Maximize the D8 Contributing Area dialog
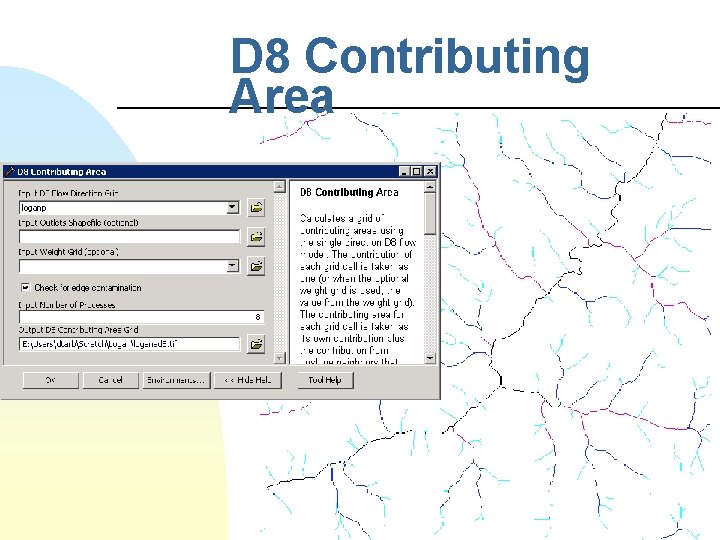 (416, 172)
